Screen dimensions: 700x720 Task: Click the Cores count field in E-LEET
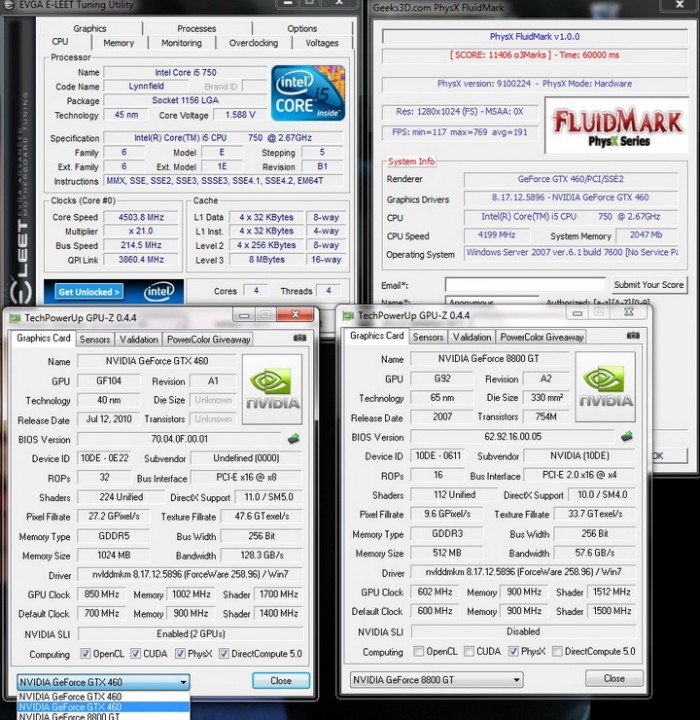click(x=256, y=291)
